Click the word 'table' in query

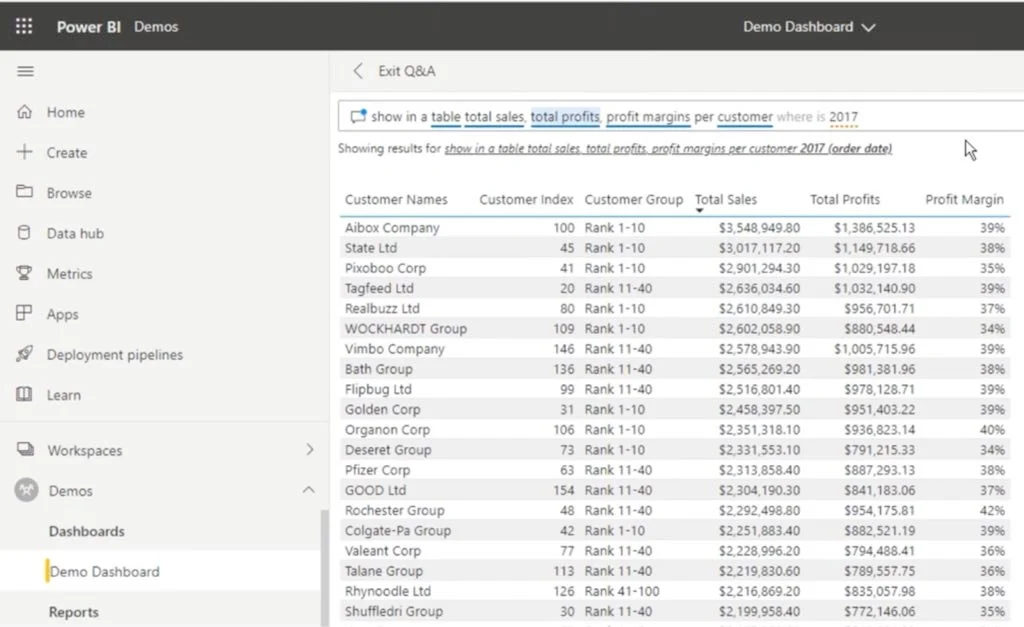pyautogui.click(x=445, y=117)
